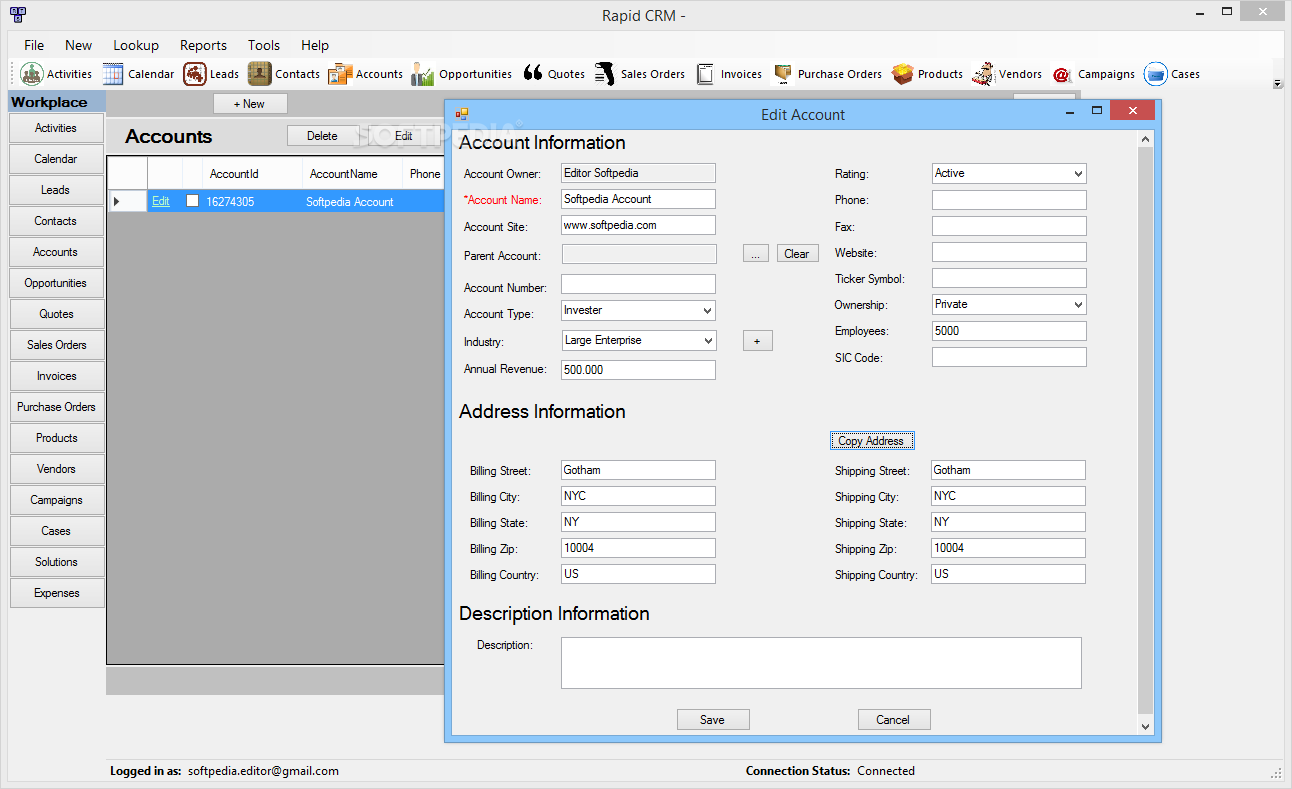
Task: Open Leads in the Workplace sidebar
Action: tap(57, 190)
